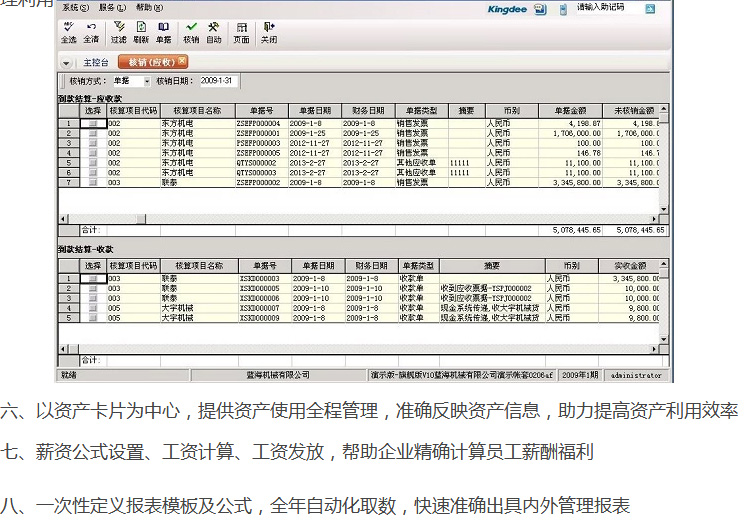The image size is (750, 522).
Task: Click 核算项目代码 header in 应收款 table
Action: 133,111
